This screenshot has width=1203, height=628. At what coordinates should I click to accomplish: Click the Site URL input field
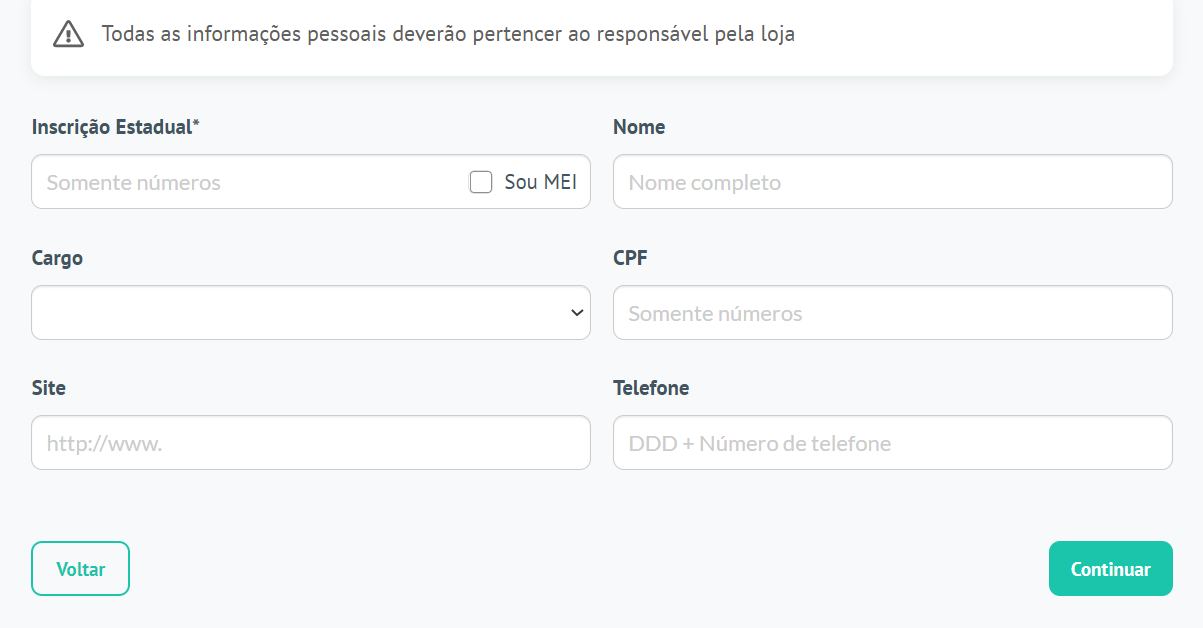(x=311, y=443)
